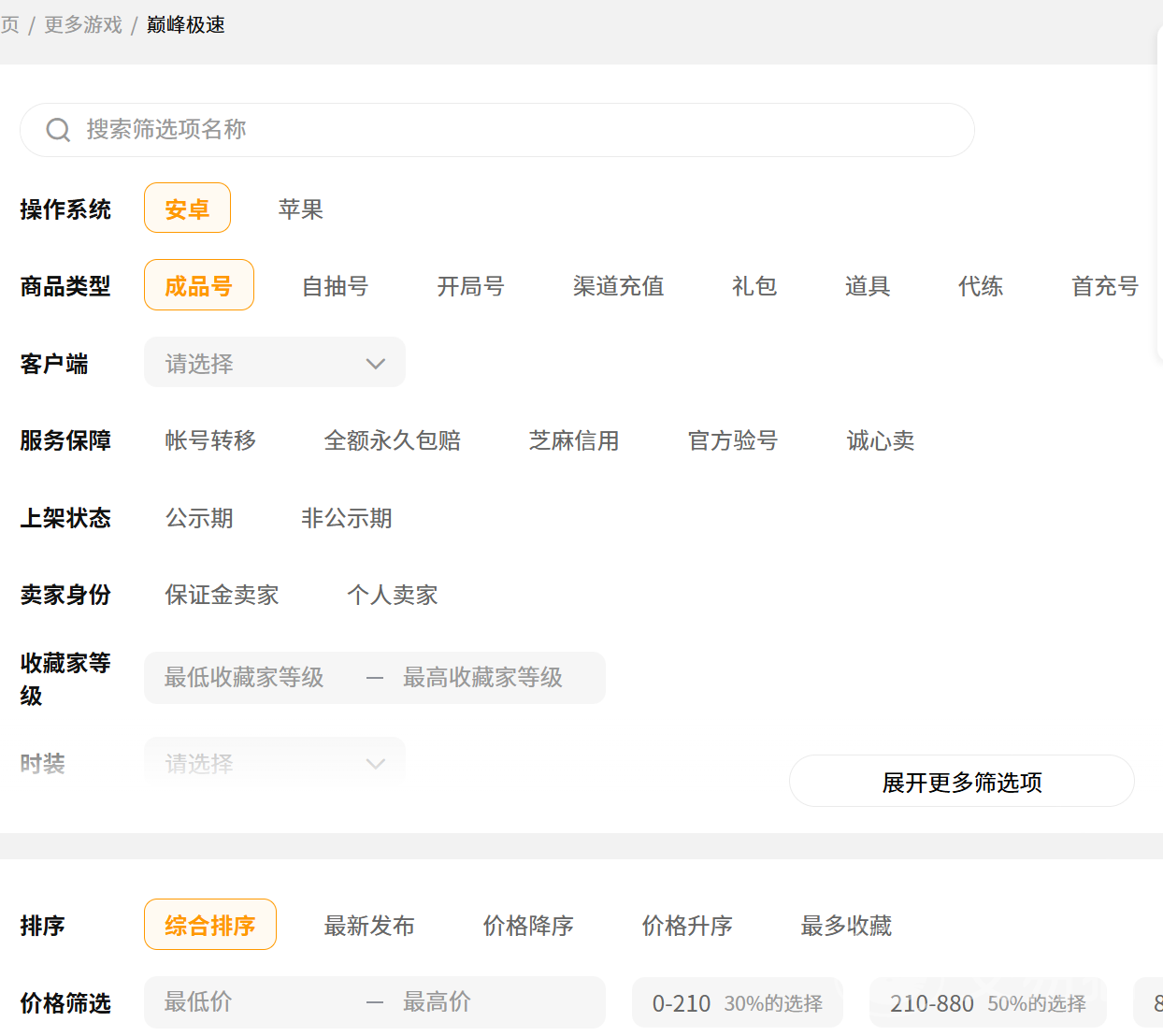This screenshot has height=1036, width=1163.
Task: Open the 时装 dropdown selector
Action: coord(274,763)
